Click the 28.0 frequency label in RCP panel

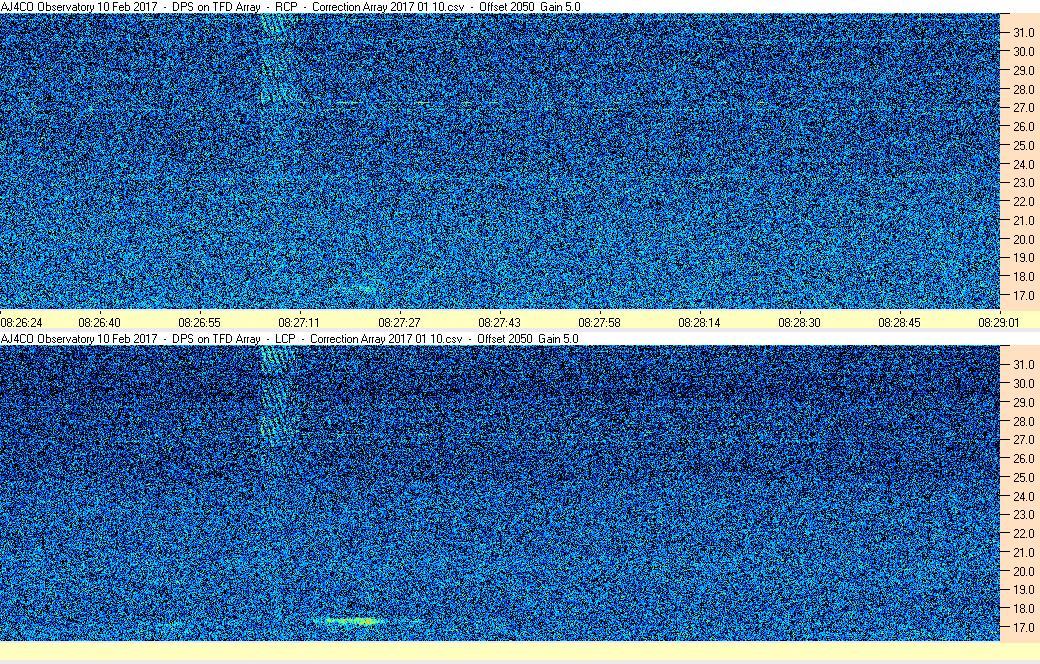coord(1023,90)
